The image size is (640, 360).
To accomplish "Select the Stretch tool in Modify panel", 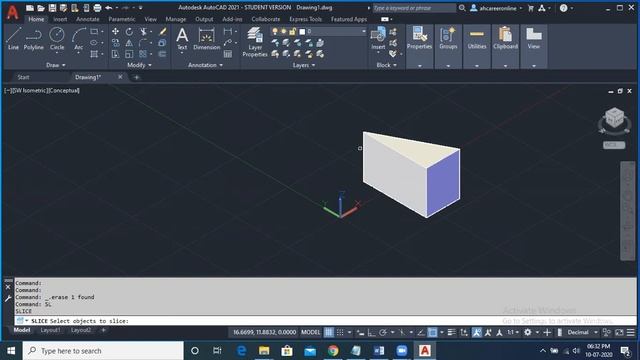I will pos(116,54).
